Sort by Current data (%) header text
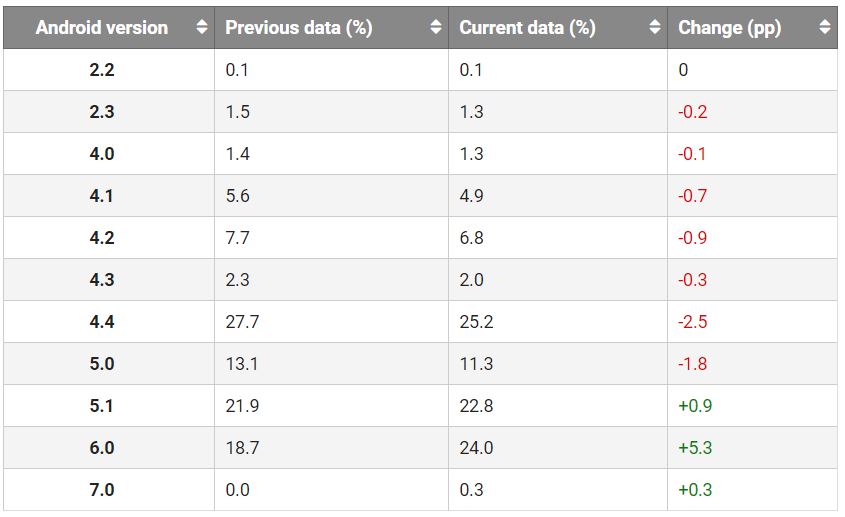The height and width of the screenshot is (517, 845). point(527,28)
